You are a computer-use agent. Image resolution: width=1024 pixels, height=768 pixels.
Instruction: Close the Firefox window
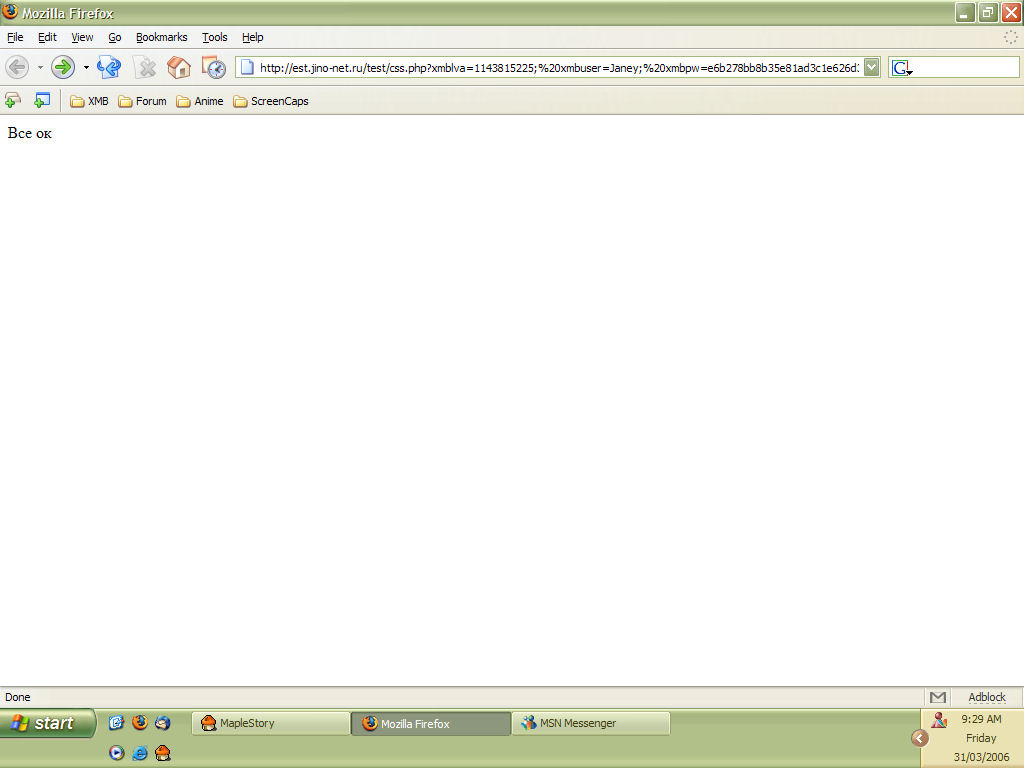[1012, 12]
